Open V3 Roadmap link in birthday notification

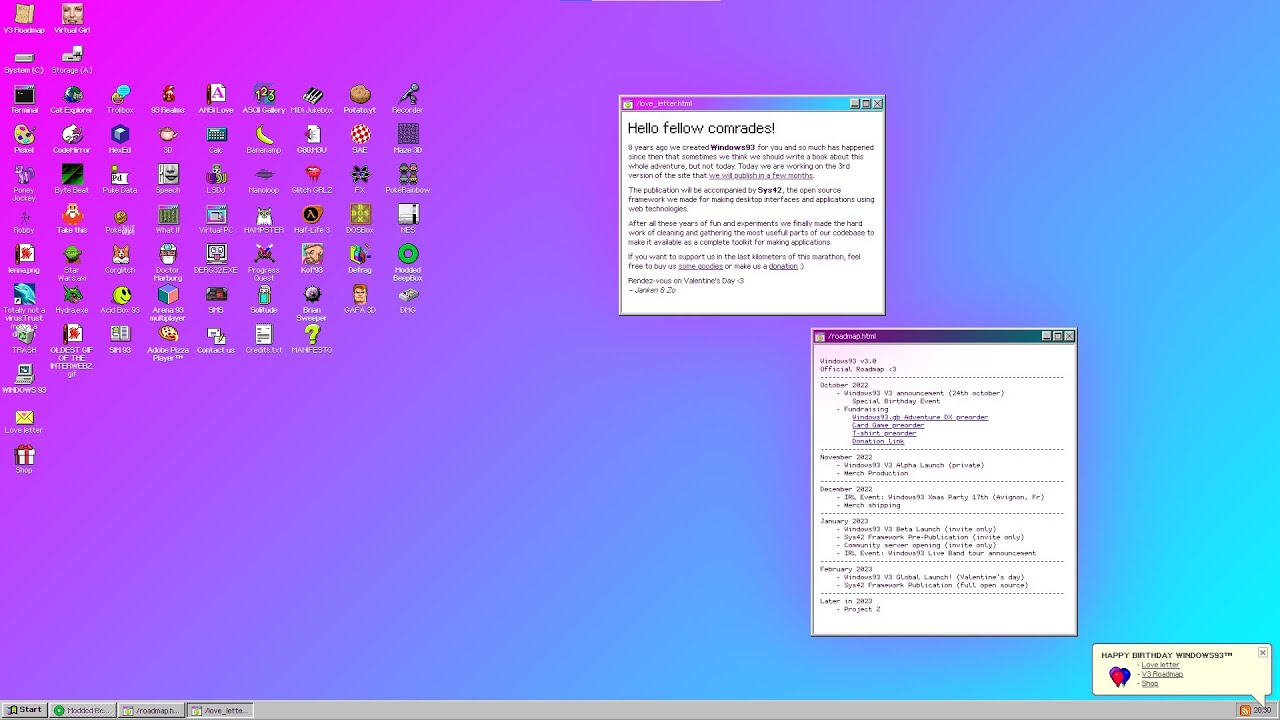tap(1162, 674)
